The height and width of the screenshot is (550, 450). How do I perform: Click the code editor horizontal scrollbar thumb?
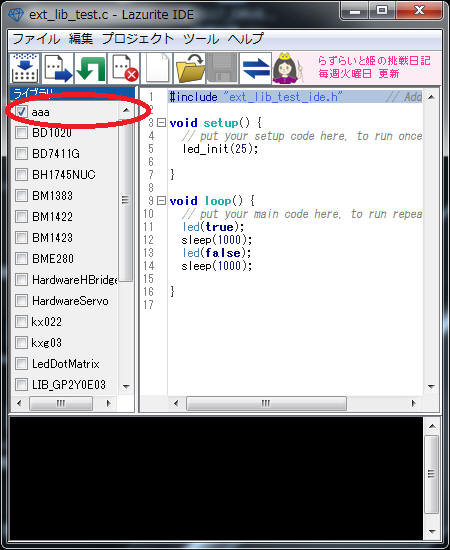pyautogui.click(x=266, y=403)
